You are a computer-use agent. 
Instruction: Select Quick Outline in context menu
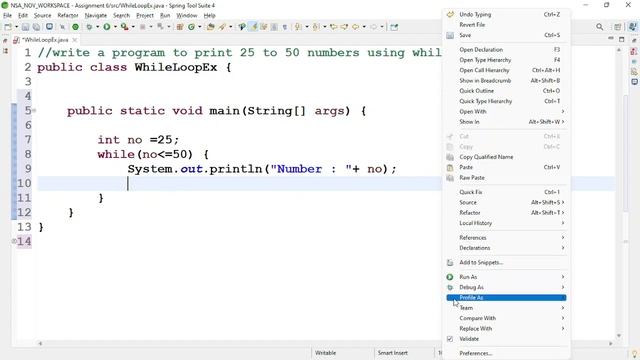(506, 91)
